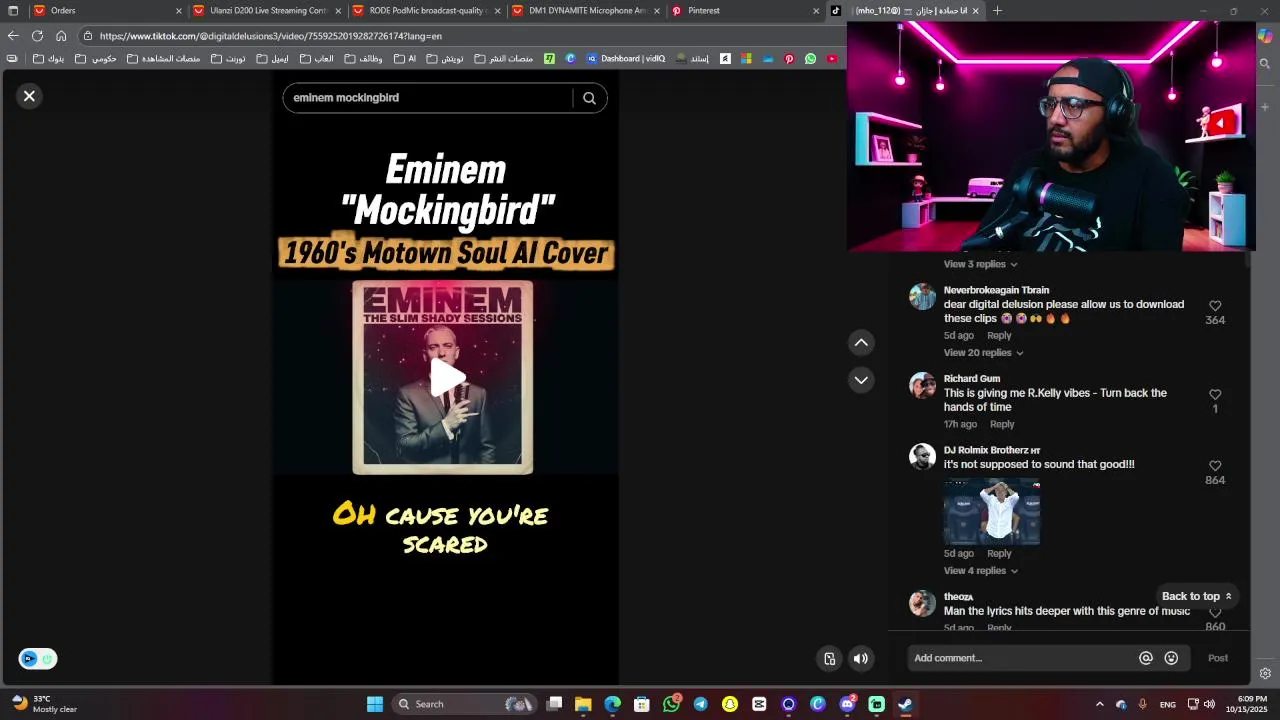This screenshot has width=1280, height=720.
Task: Open the AI bookmarks folder
Action: coord(405,59)
